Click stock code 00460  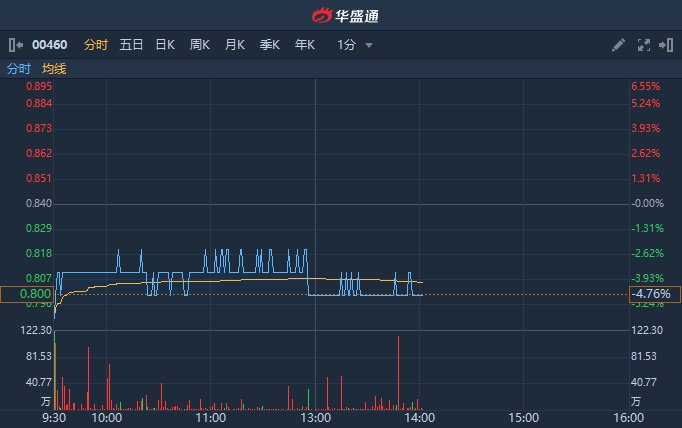tap(50, 45)
